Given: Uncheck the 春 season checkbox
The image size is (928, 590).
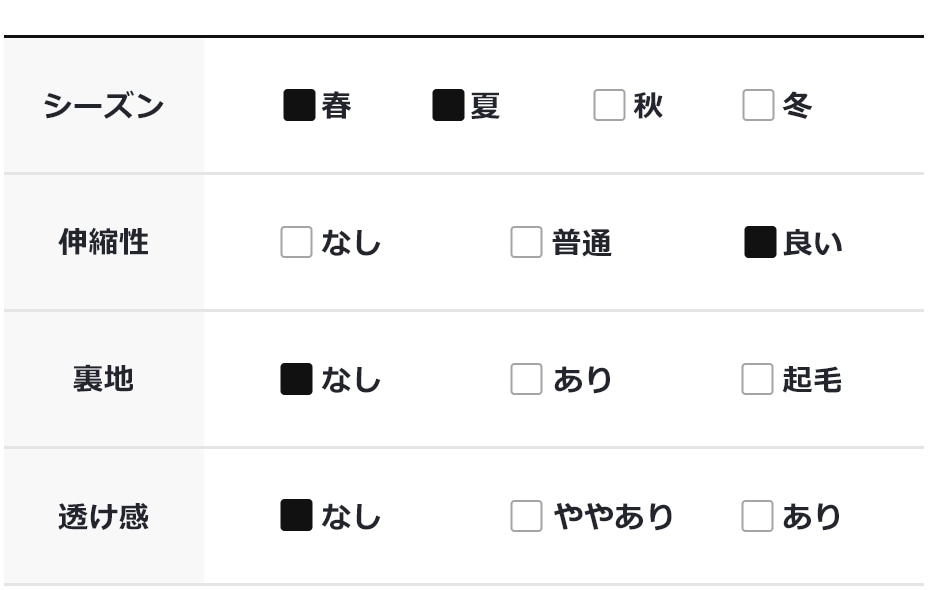Looking at the screenshot, I should [299, 105].
